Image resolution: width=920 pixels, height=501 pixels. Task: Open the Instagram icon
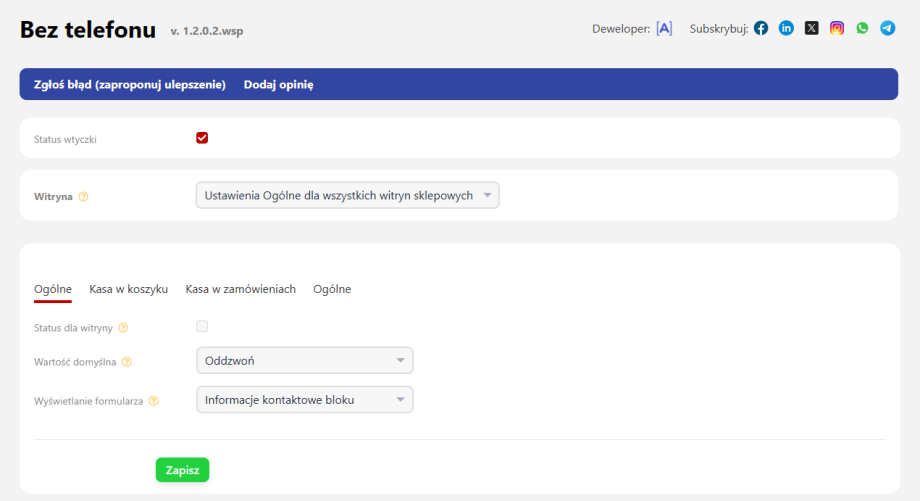pos(837,28)
